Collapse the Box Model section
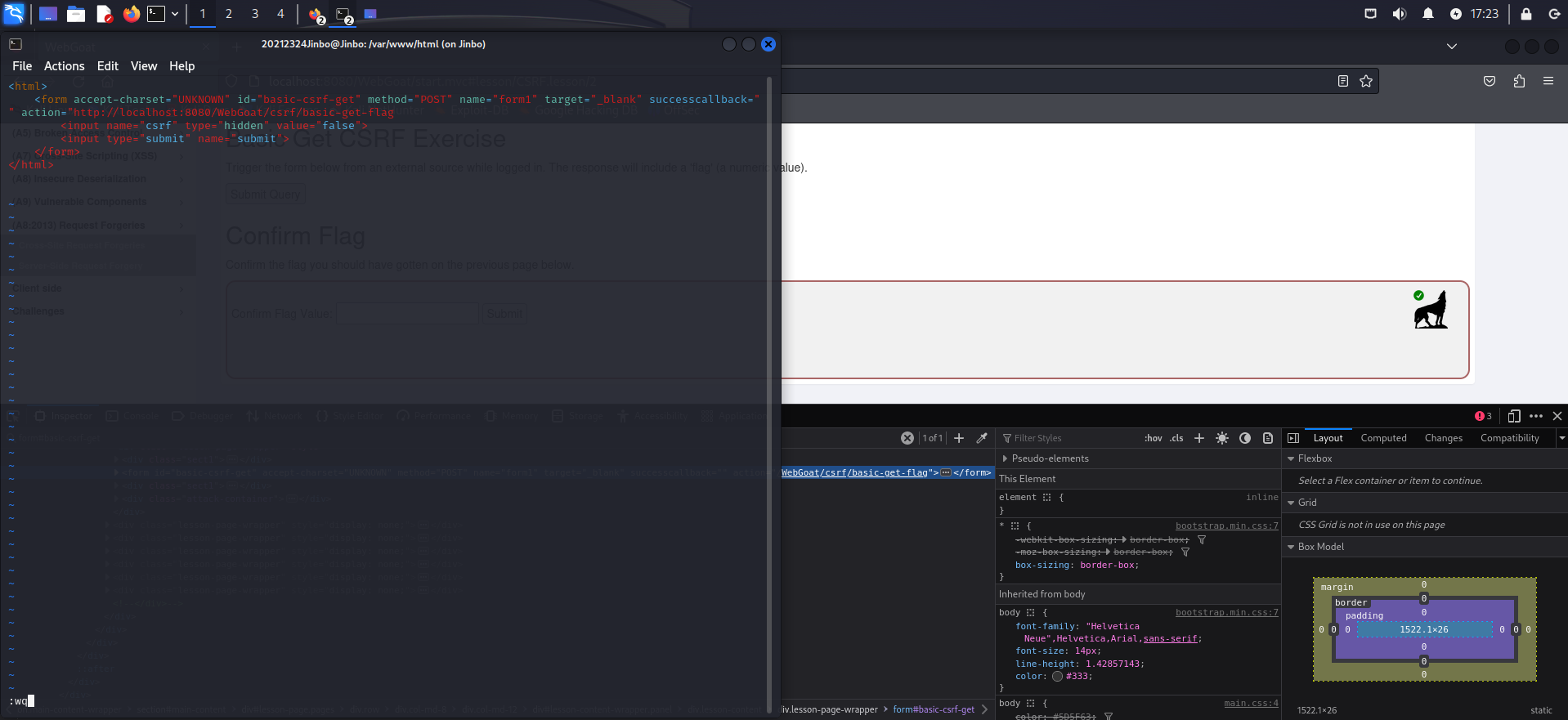The width and height of the screenshot is (1568, 720). 1291,547
